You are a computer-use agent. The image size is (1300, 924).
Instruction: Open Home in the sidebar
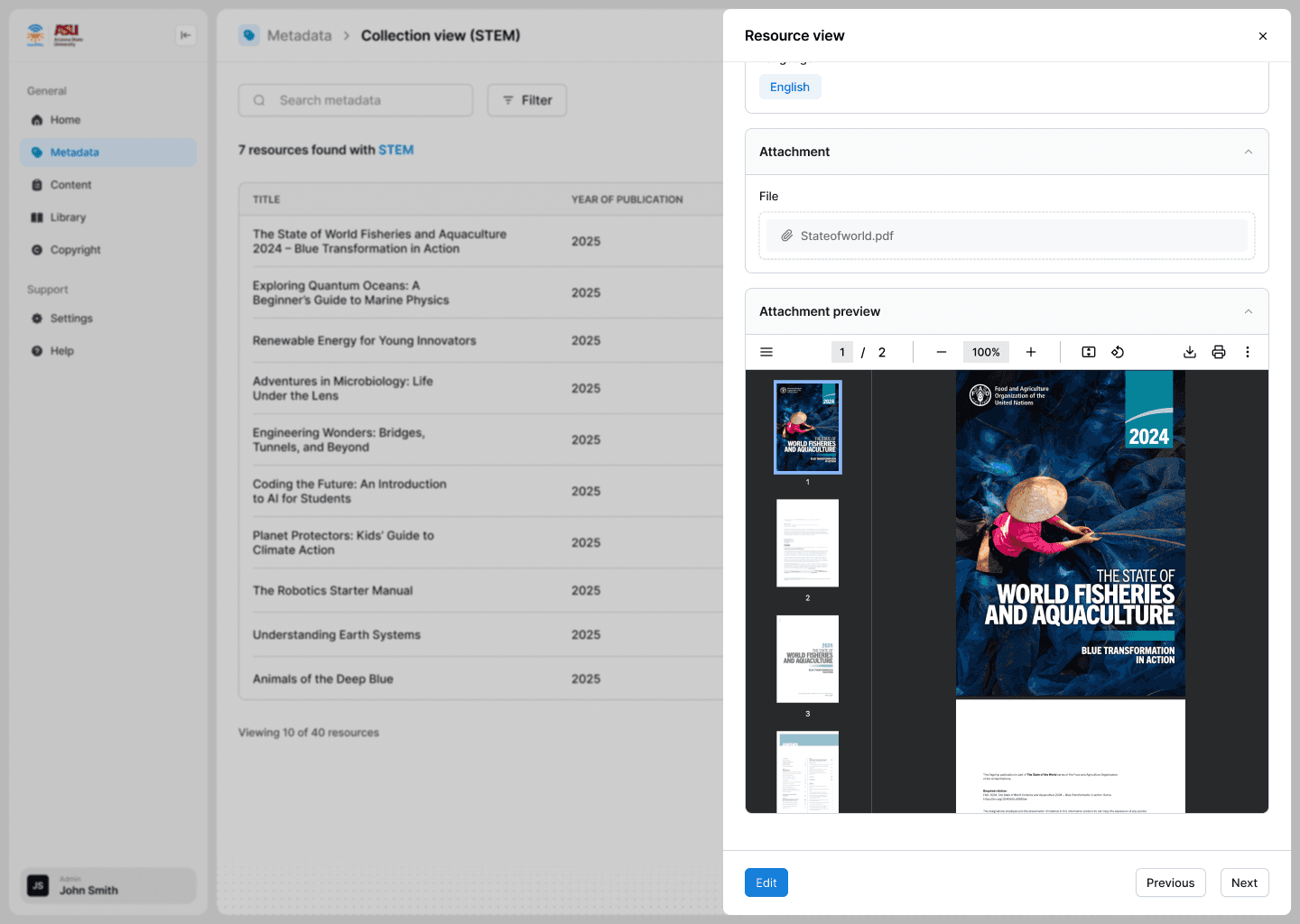click(108, 120)
